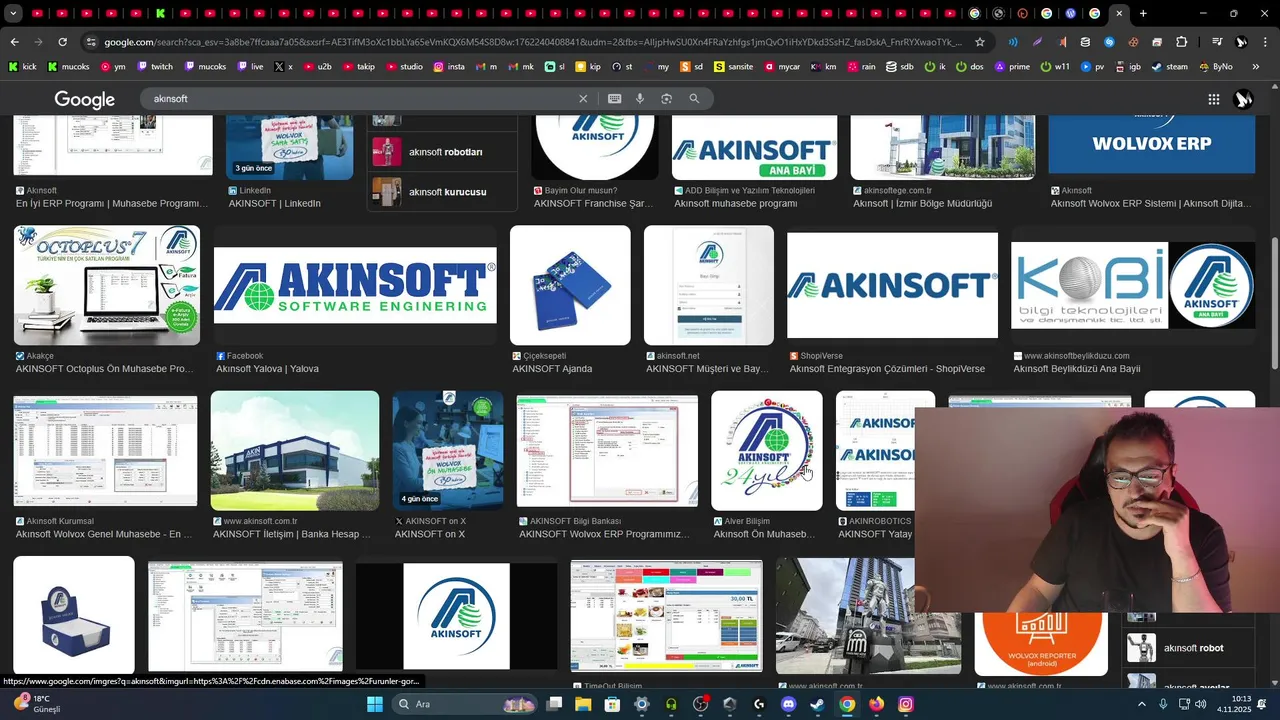Open the sansite bookmark

coord(733,67)
